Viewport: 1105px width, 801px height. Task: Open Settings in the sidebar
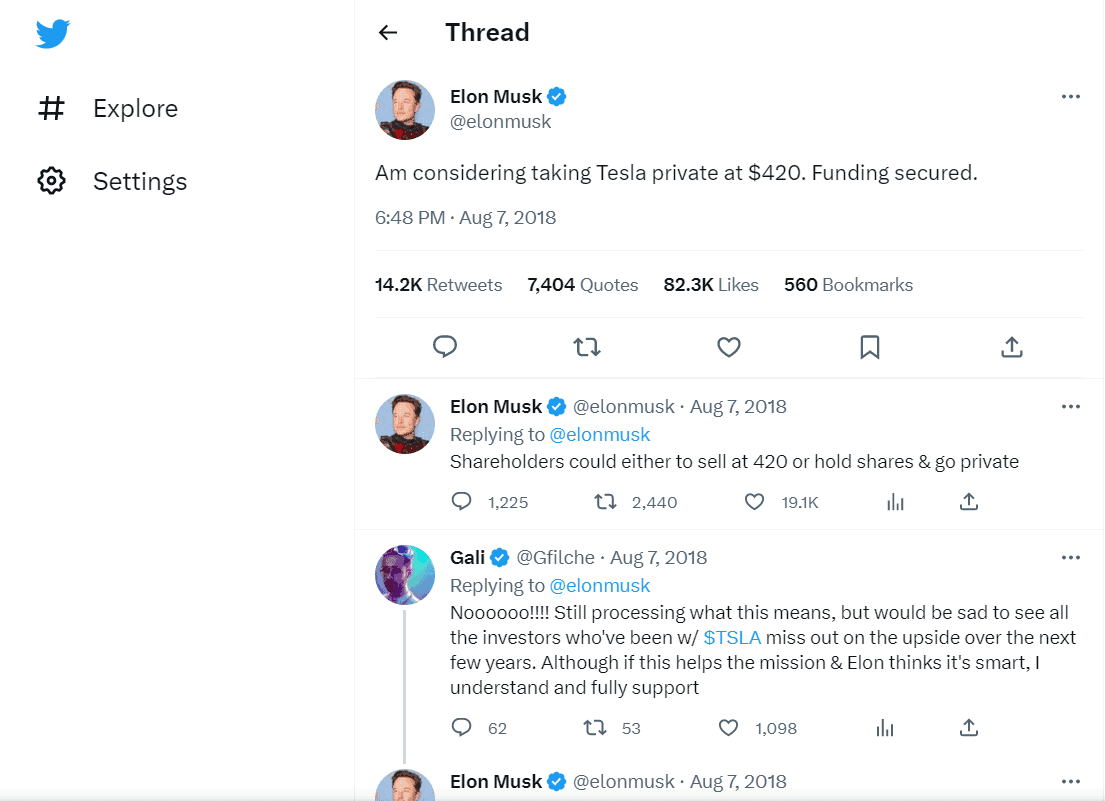tap(139, 182)
